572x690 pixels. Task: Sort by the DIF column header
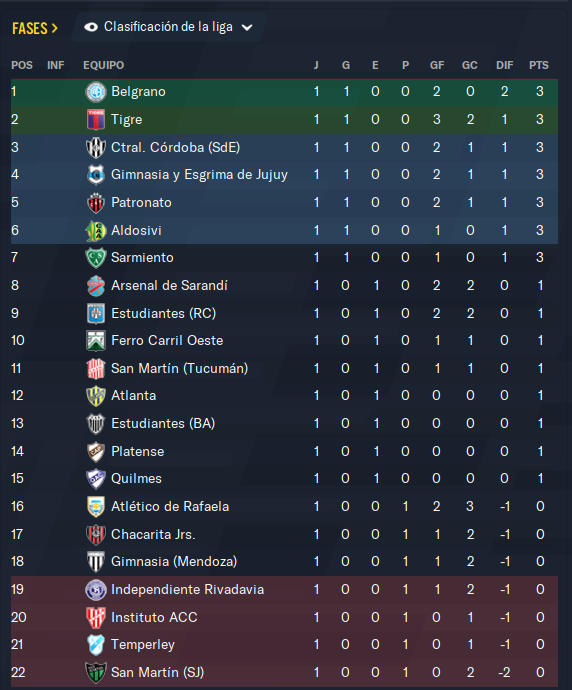(504, 65)
